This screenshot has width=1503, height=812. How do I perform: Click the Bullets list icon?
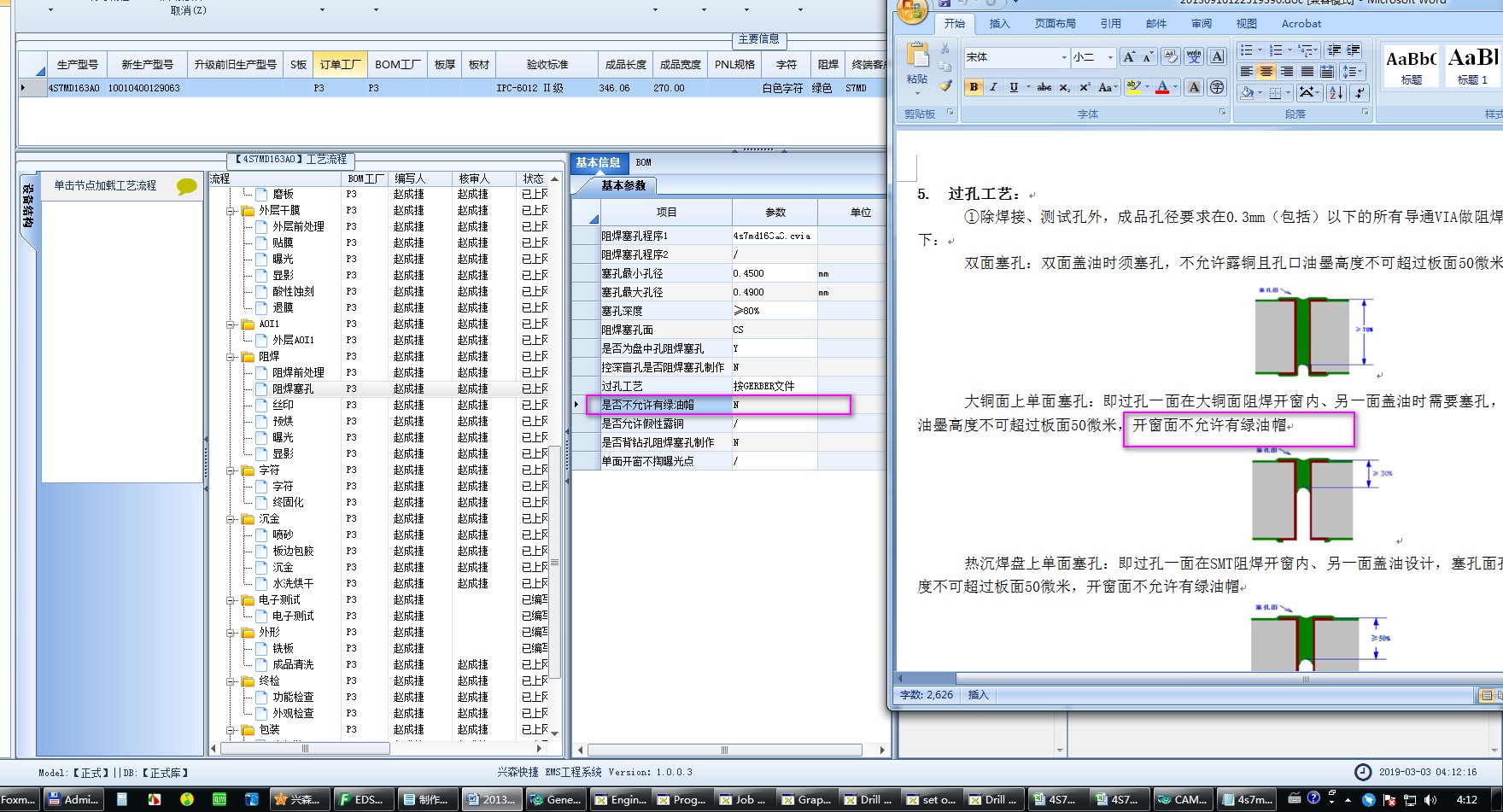[1248, 50]
